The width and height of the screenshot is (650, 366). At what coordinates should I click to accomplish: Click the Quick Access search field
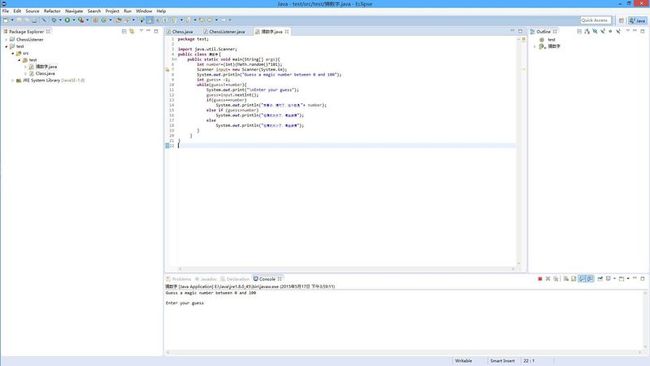pos(595,20)
